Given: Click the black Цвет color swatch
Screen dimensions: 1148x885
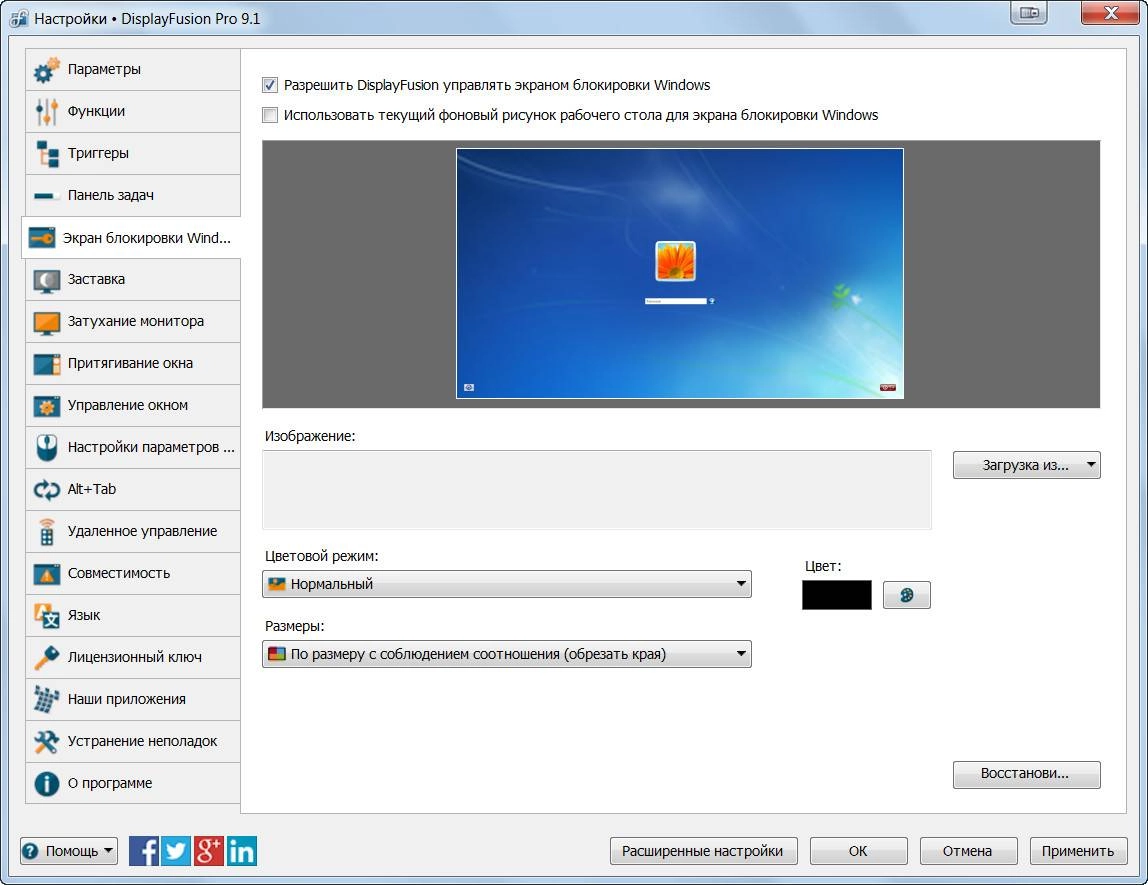Looking at the screenshot, I should tap(837, 595).
